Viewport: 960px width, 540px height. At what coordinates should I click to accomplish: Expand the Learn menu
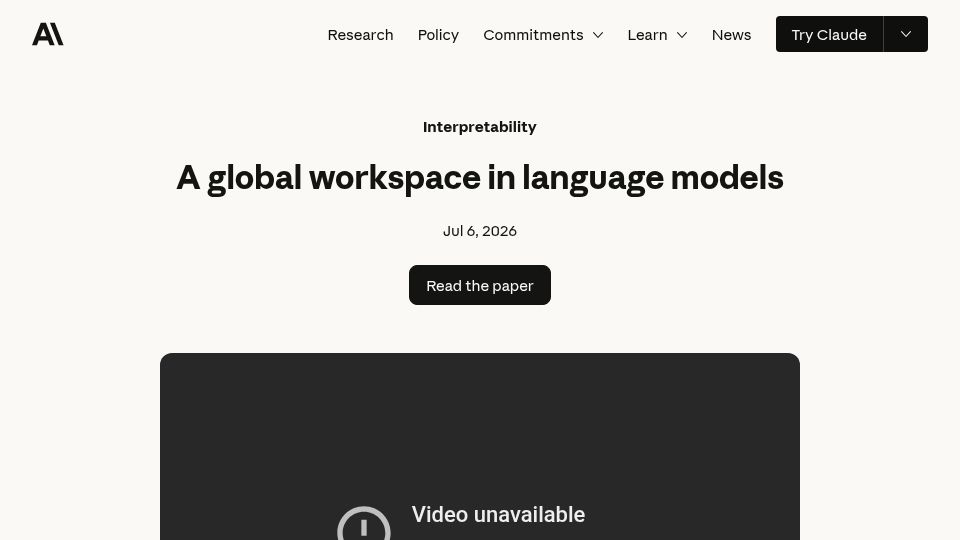coord(657,35)
